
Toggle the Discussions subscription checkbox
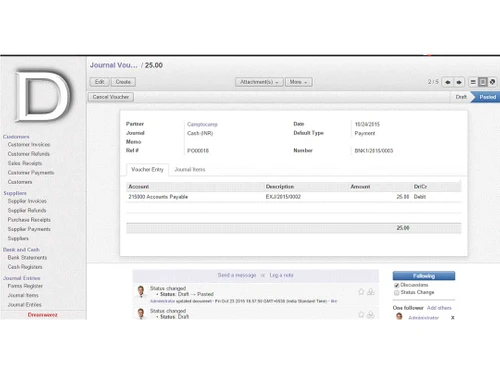[x=396, y=285]
